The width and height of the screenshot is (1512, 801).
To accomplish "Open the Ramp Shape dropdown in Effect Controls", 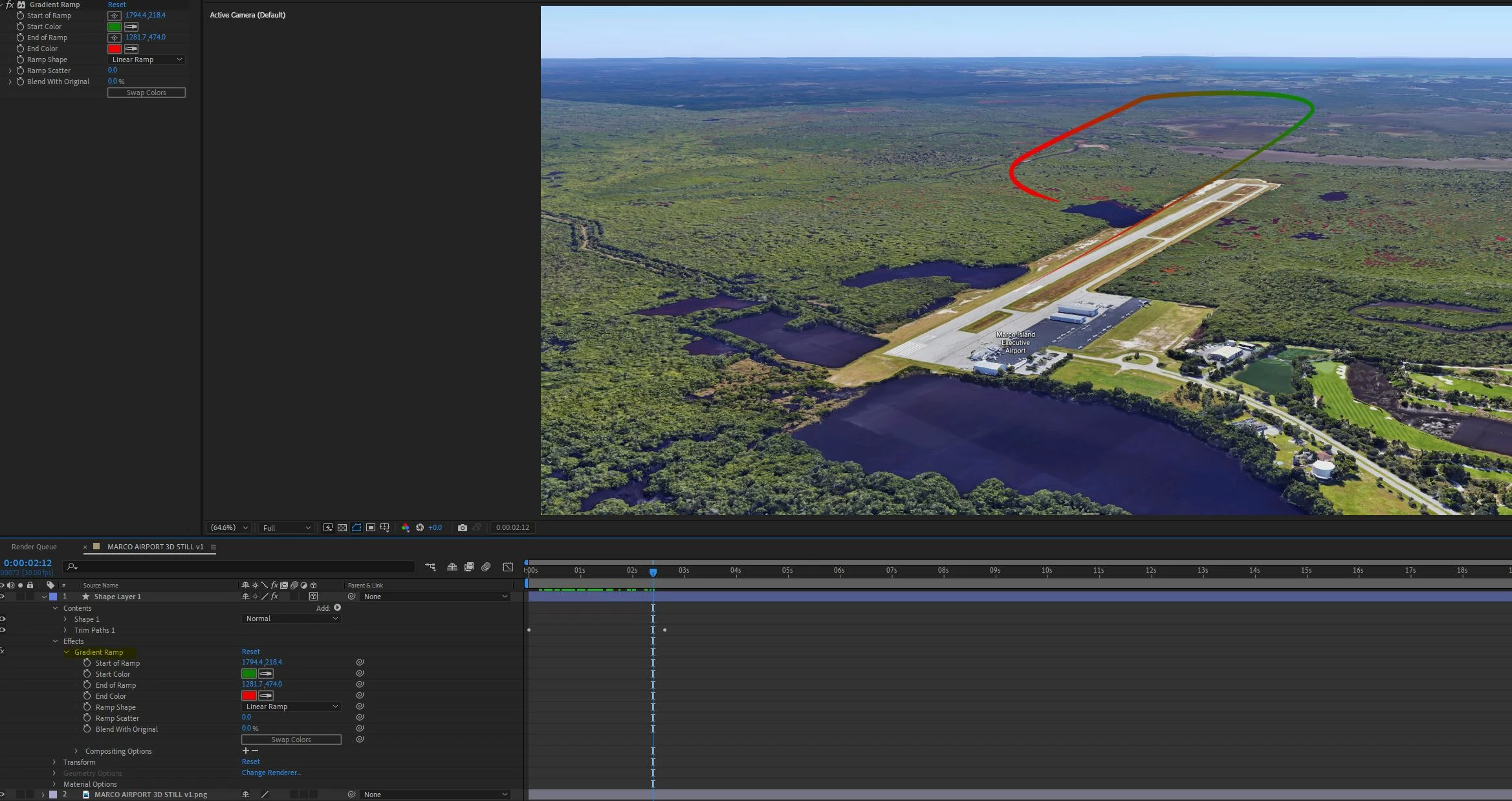I will [x=146, y=60].
